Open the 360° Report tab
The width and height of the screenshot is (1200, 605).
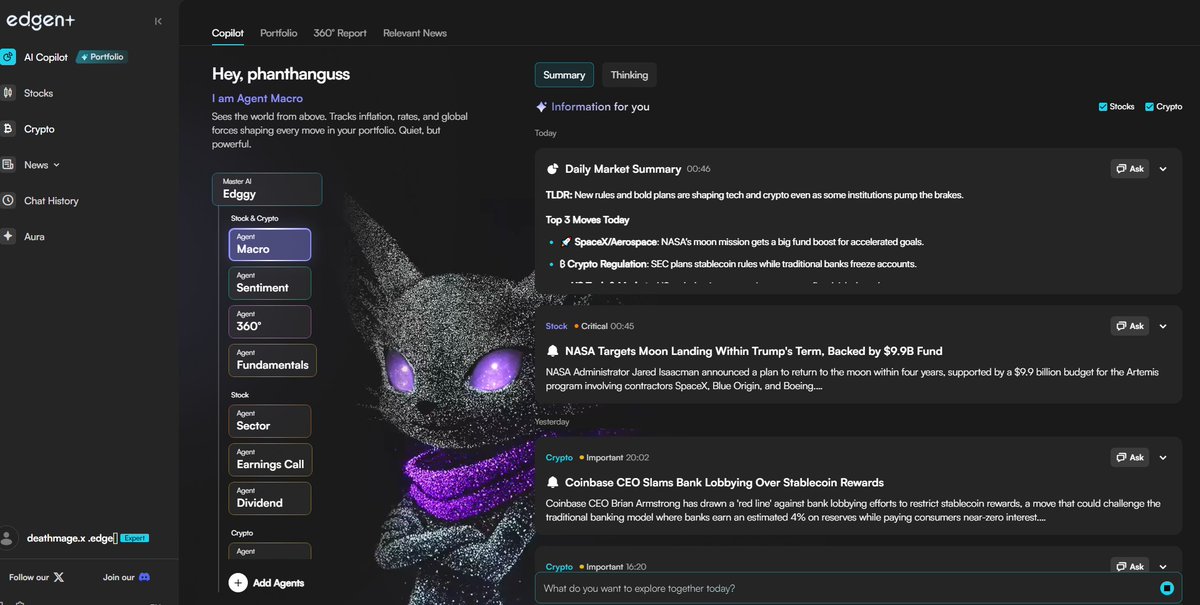pos(340,33)
